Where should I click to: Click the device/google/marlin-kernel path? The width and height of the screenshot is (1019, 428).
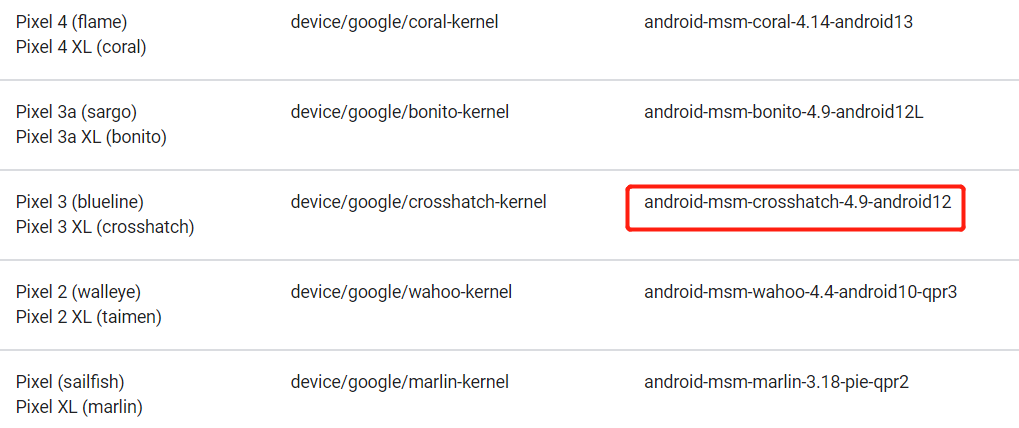click(x=399, y=381)
